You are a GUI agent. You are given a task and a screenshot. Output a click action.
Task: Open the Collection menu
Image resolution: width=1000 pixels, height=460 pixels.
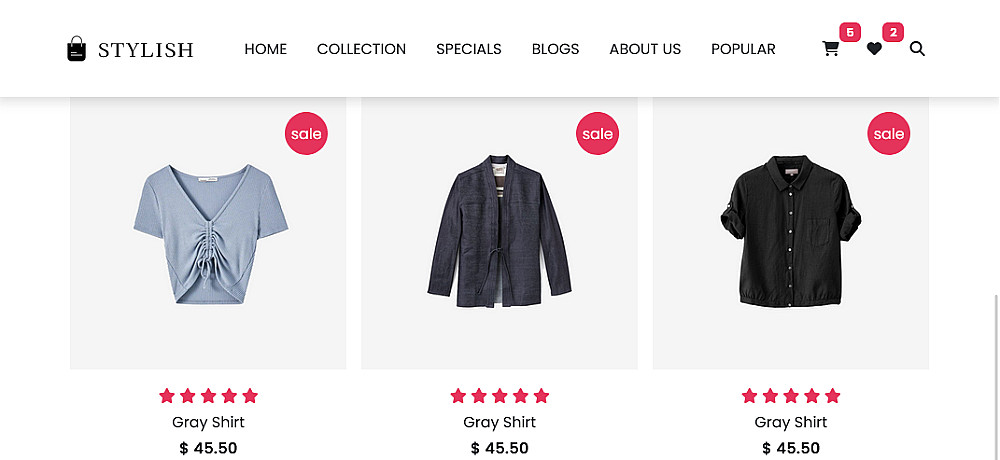361,49
